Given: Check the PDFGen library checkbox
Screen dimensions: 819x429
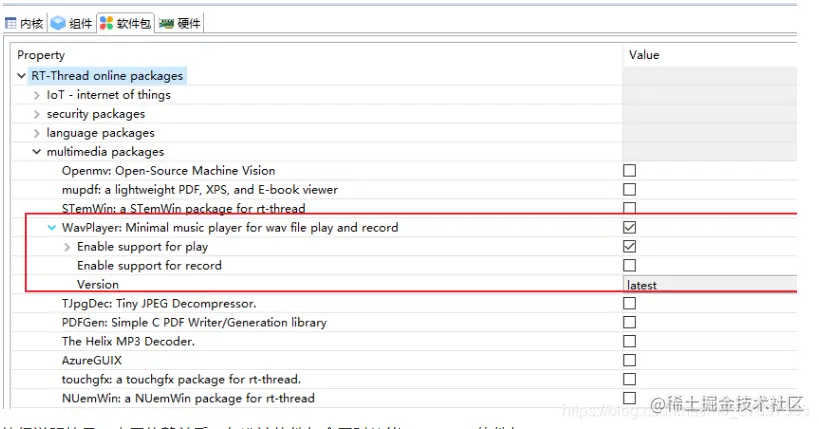Looking at the screenshot, I should pos(629,322).
